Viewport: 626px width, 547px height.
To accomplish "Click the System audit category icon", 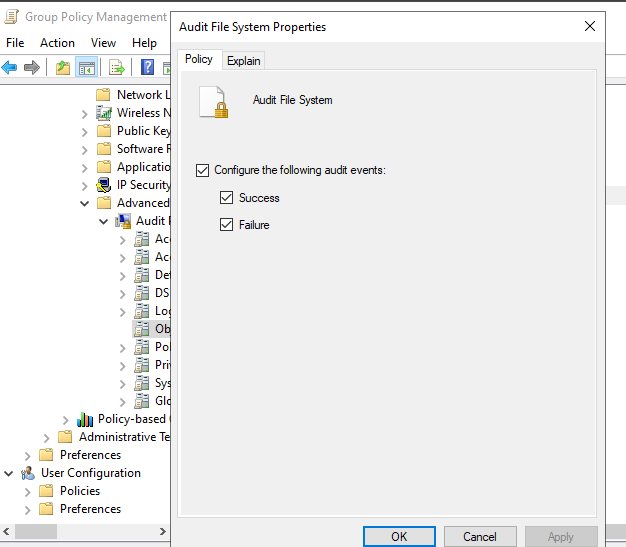I will point(142,383).
